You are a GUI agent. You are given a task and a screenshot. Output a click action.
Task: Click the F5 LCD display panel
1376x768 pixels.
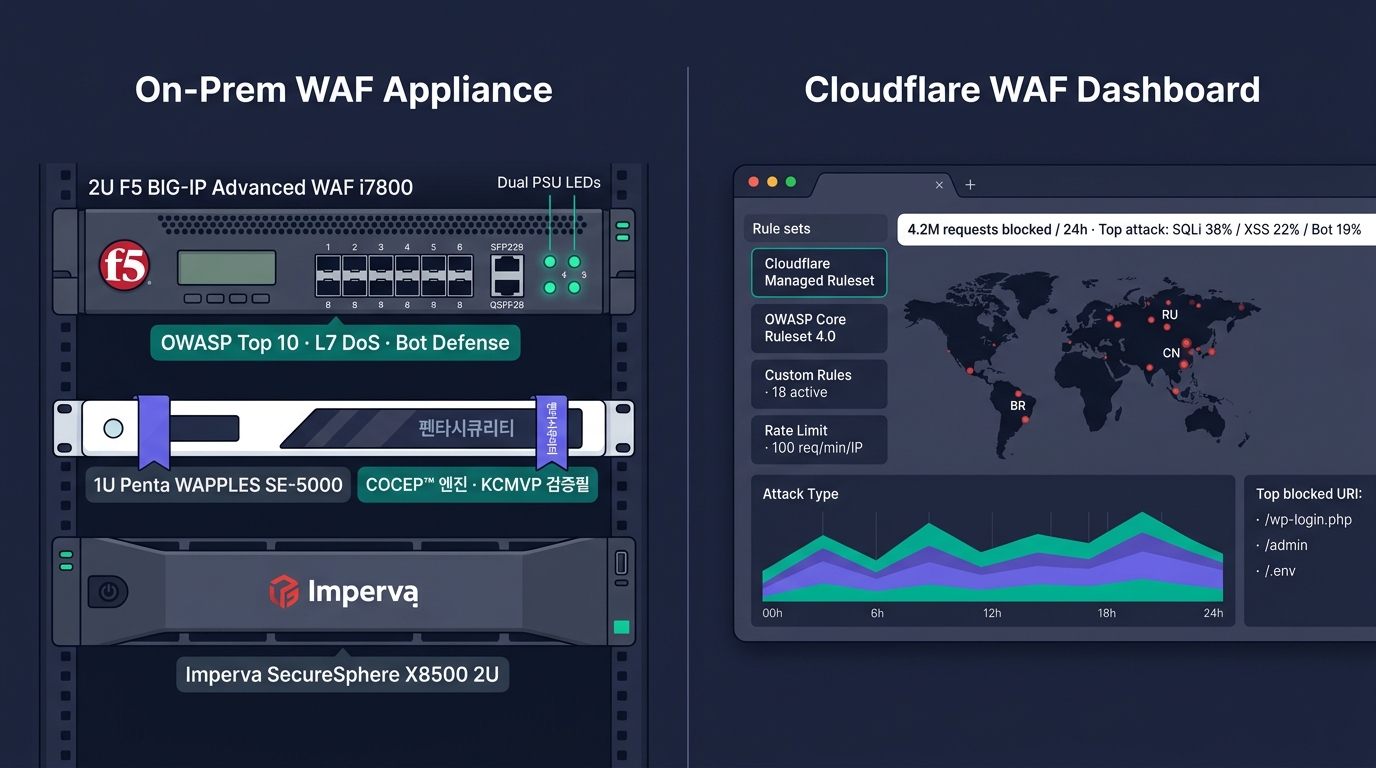[227, 268]
